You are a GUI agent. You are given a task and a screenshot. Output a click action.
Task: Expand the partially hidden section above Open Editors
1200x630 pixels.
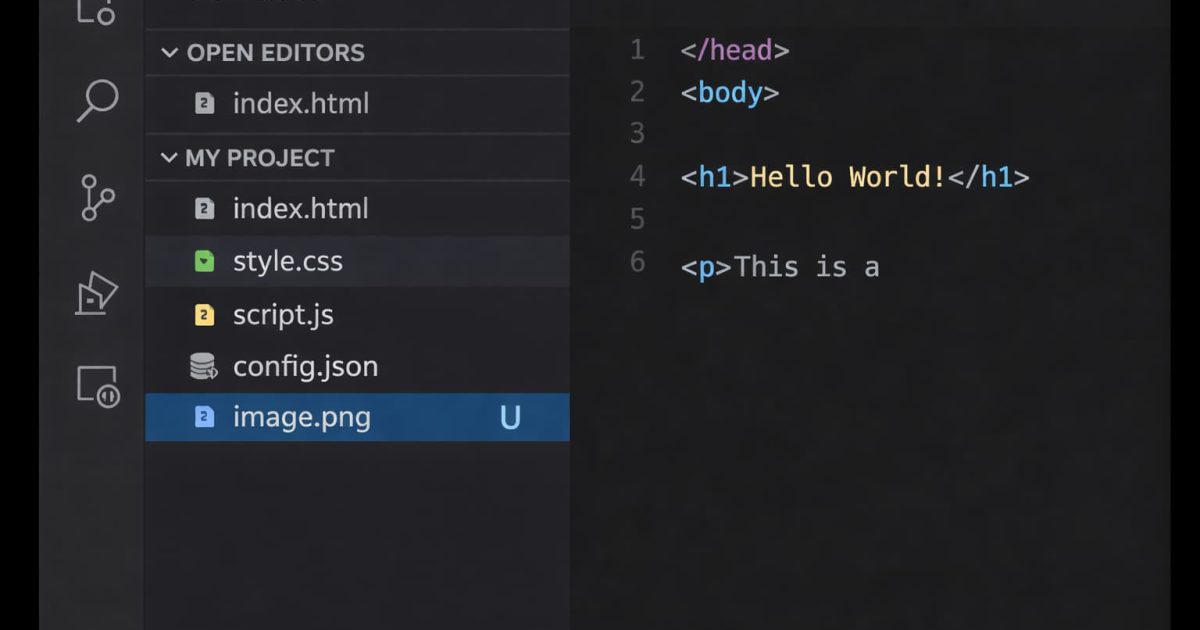tap(300, 8)
